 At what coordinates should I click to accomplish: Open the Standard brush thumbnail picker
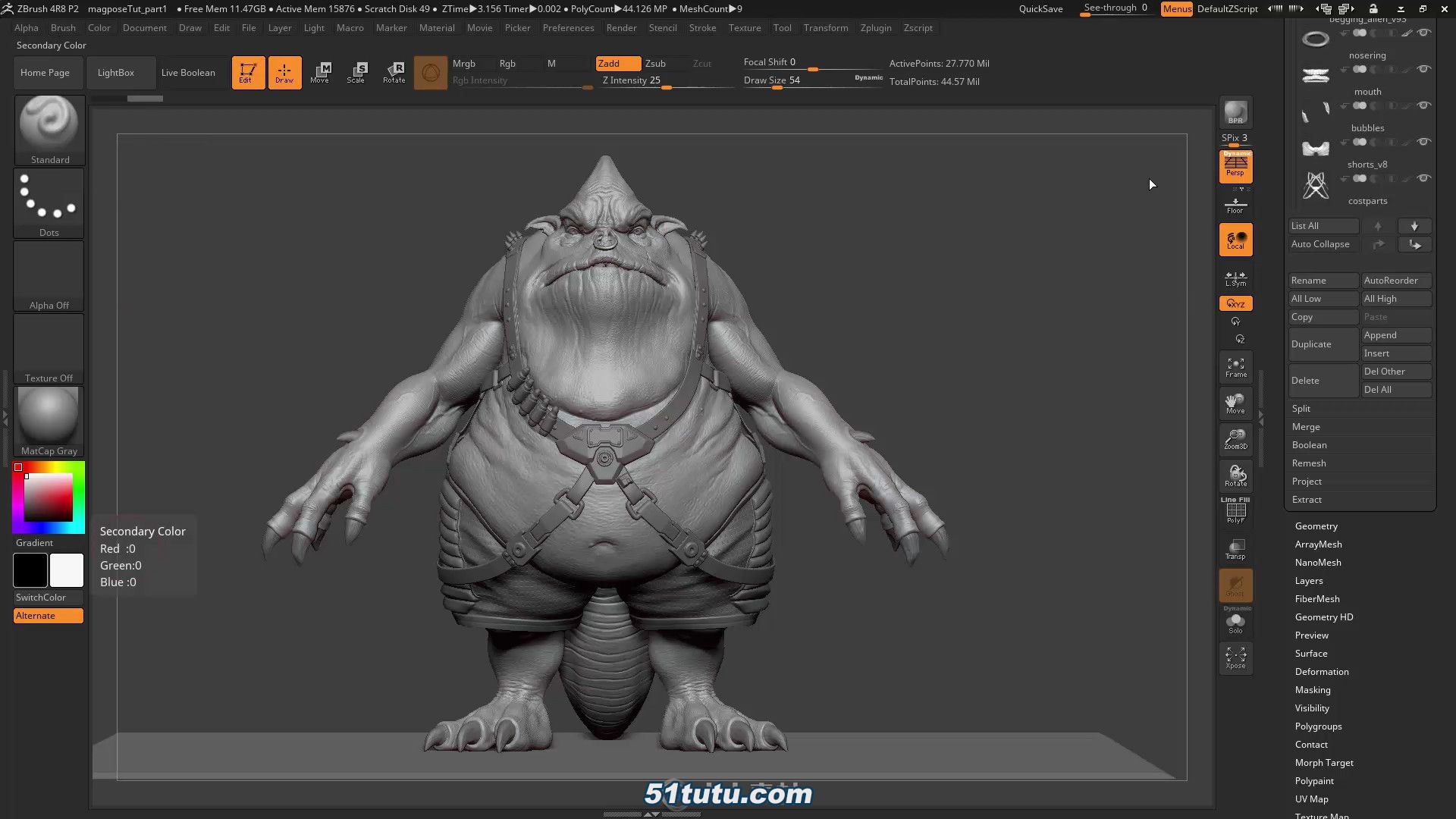point(49,130)
